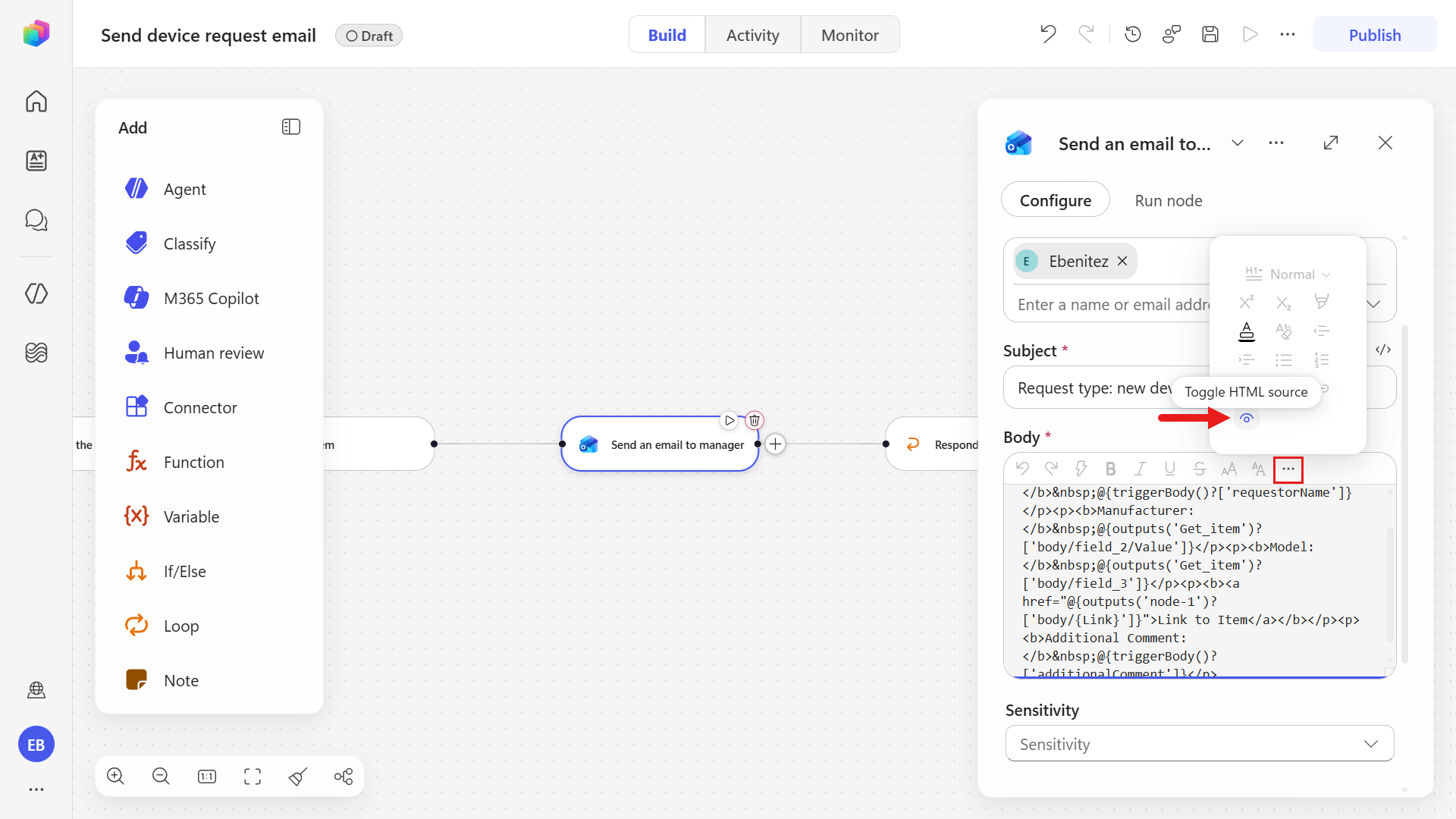The image size is (1456, 819).
Task: Delete the Send an email to manager node
Action: click(x=755, y=420)
